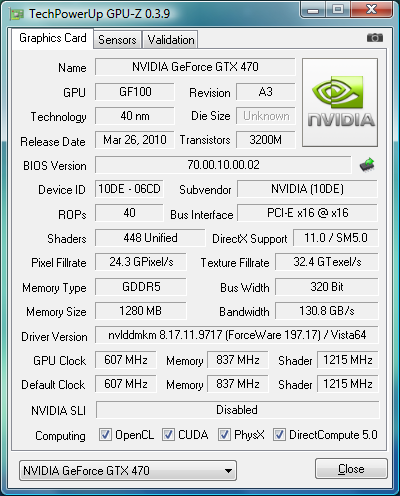Click the BIOS save chip icon
The image size is (400, 496).
(367, 165)
